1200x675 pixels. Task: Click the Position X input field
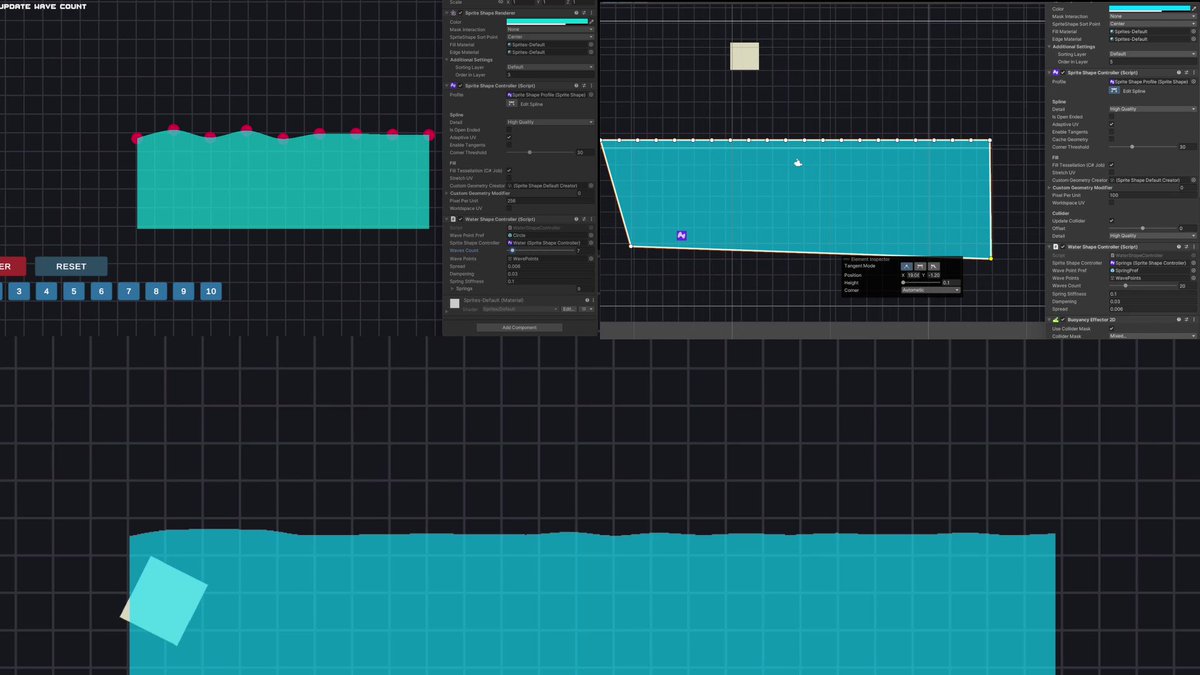tap(913, 275)
